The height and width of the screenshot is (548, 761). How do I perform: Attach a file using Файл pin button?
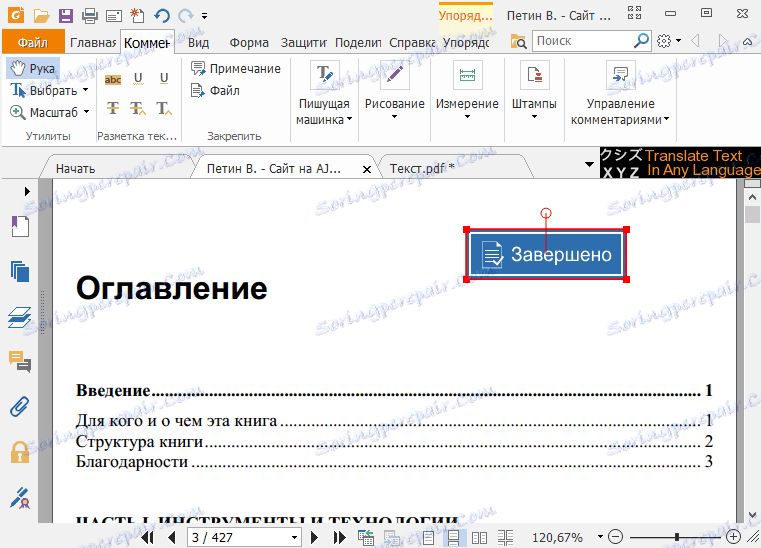coord(215,90)
